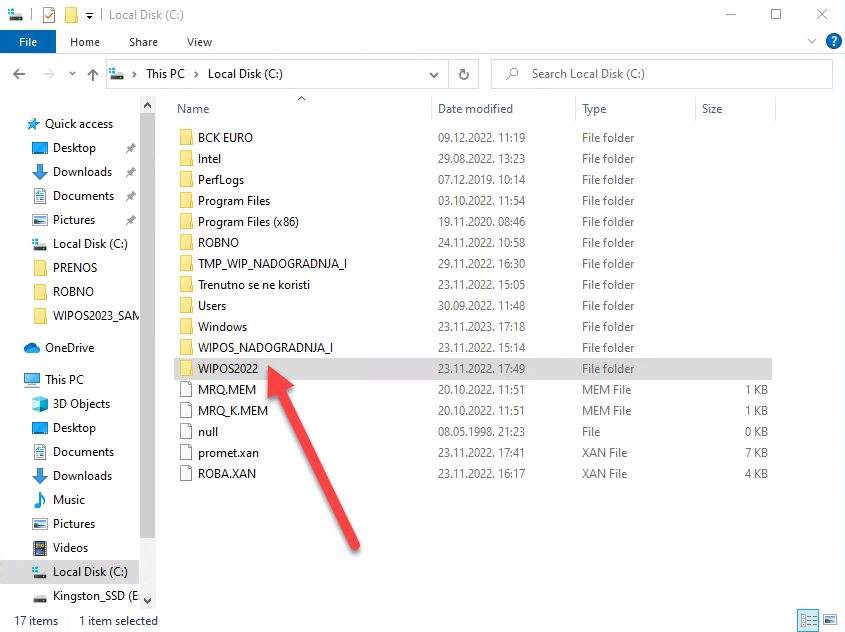Image resolution: width=845 pixels, height=632 pixels.
Task: Select the WIPOS_NADOGRADNJA_I folder
Action: point(265,348)
